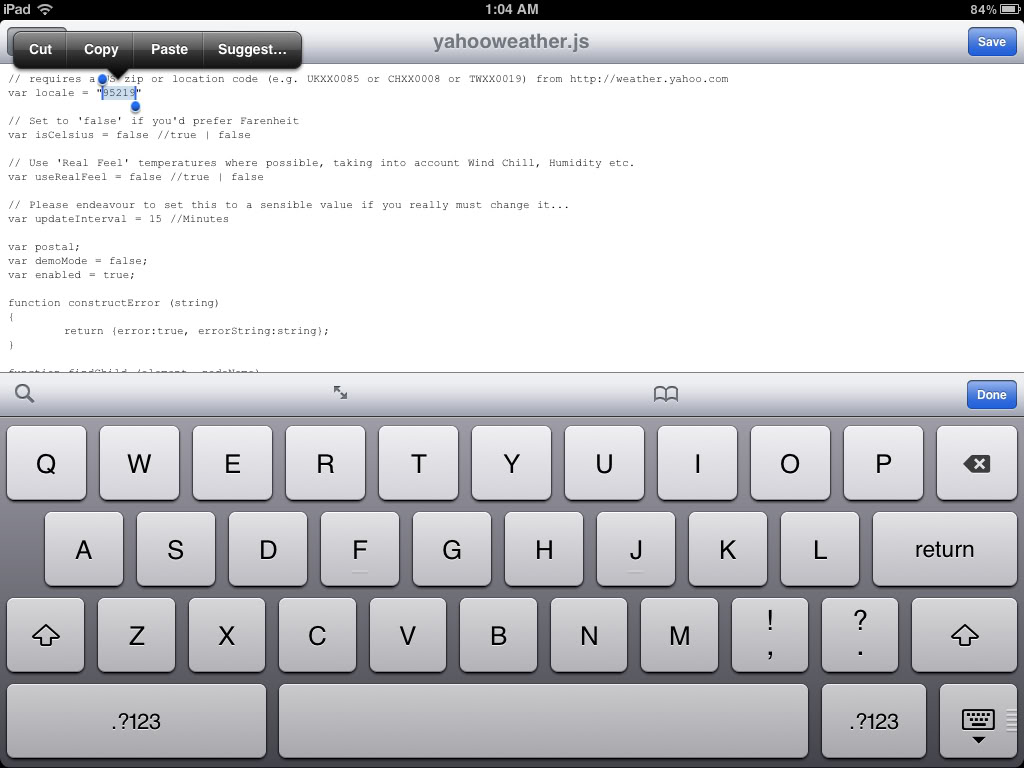Tap the R key

tap(325, 463)
